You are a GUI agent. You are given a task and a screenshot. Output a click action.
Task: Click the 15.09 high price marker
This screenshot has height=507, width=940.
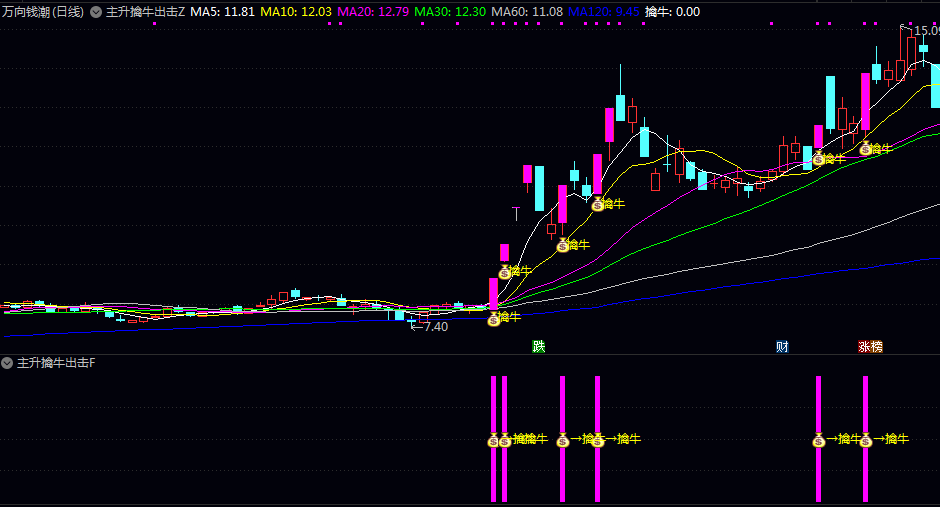pyautogui.click(x=925, y=31)
